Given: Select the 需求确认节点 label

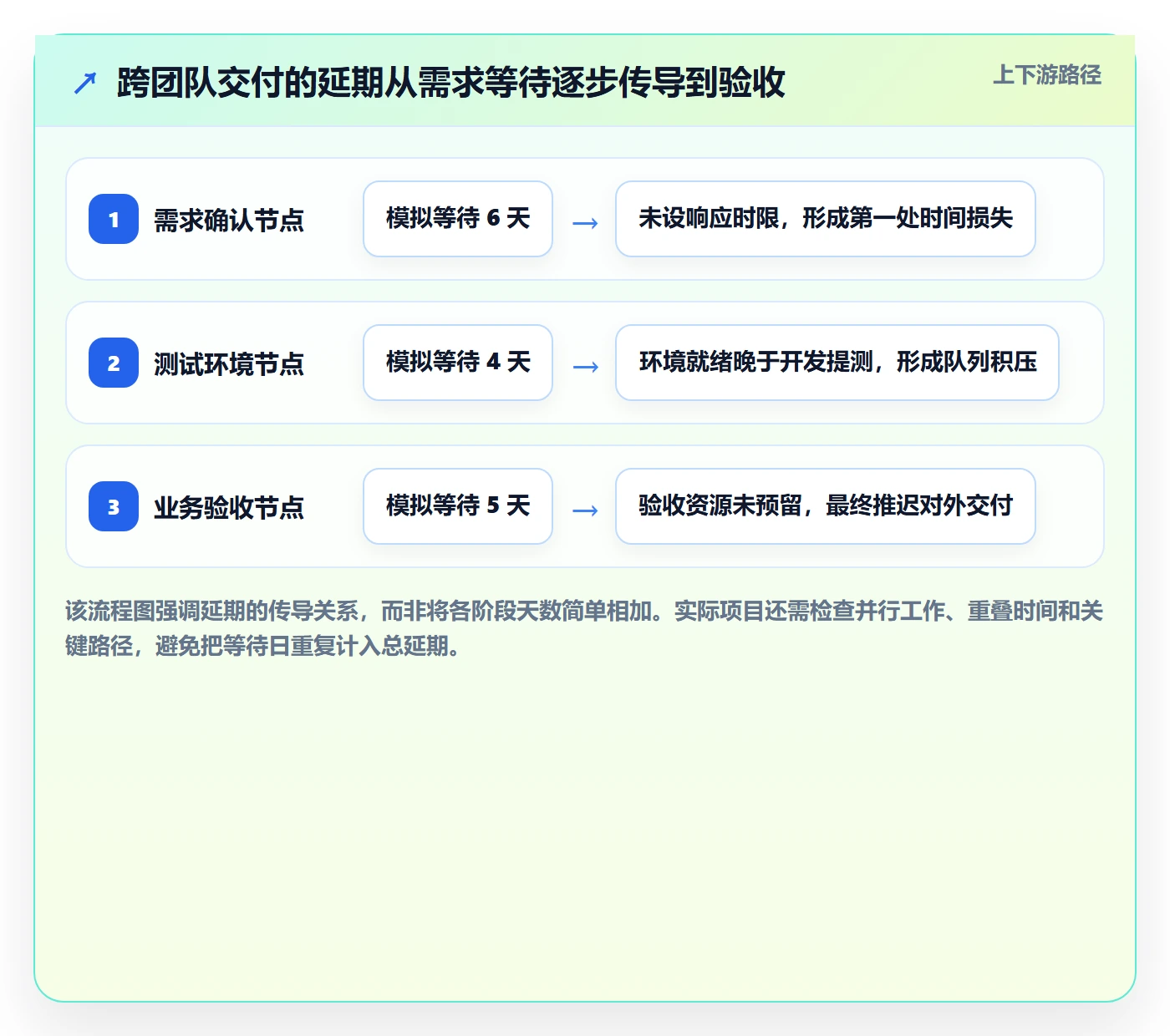Looking at the screenshot, I should coord(229,220).
